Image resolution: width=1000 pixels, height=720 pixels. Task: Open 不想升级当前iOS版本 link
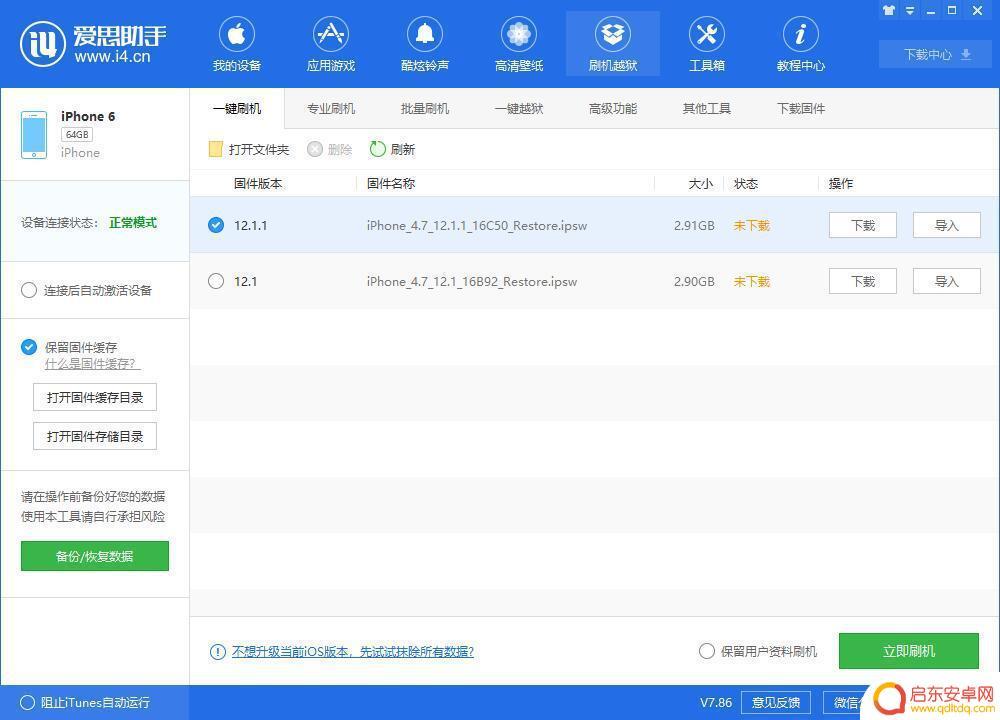coord(353,652)
